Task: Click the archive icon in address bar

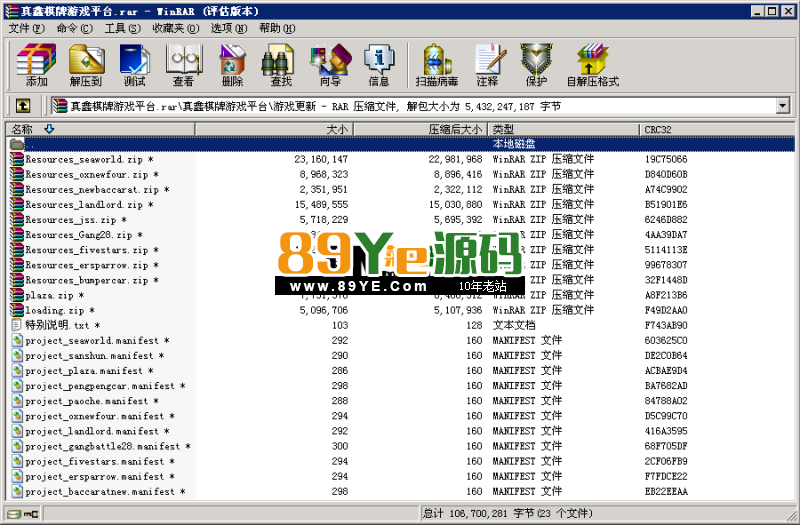Action: point(60,106)
